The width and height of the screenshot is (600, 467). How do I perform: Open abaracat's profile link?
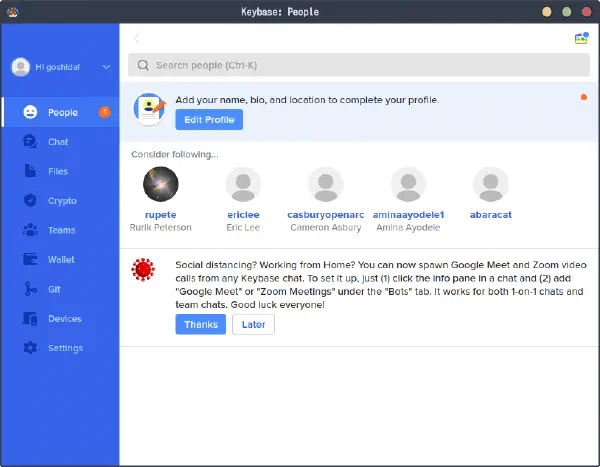pyautogui.click(x=491, y=215)
